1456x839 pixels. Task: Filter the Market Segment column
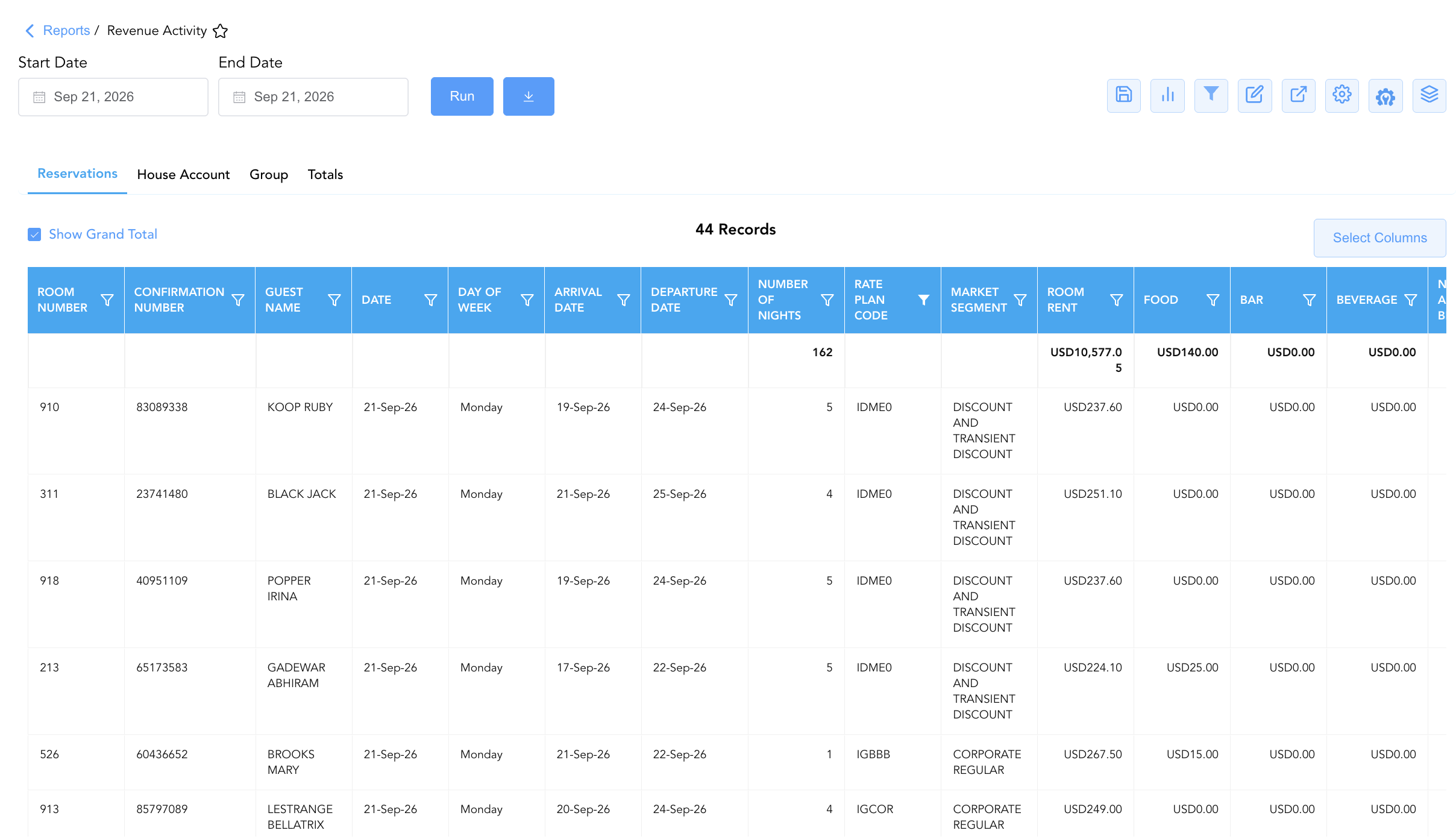point(1020,300)
